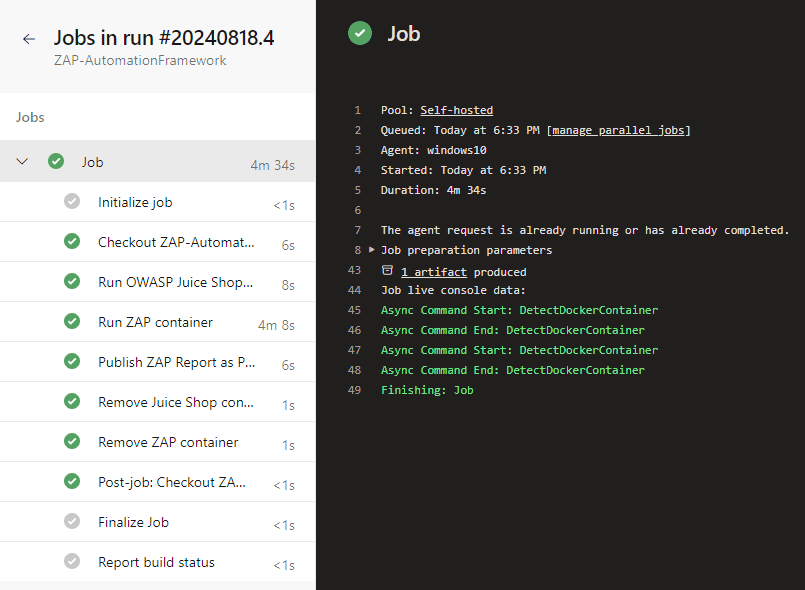Image resolution: width=805 pixels, height=590 pixels.
Task: Select the Publish ZAP Report as P... step
Action: [x=158, y=362]
